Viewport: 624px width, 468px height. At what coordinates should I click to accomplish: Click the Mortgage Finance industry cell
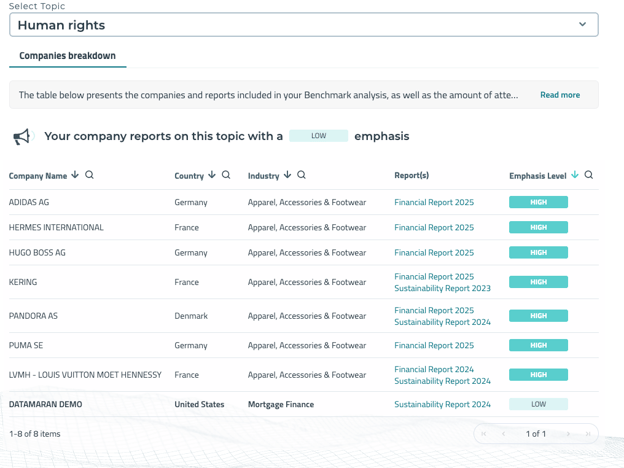tap(281, 404)
